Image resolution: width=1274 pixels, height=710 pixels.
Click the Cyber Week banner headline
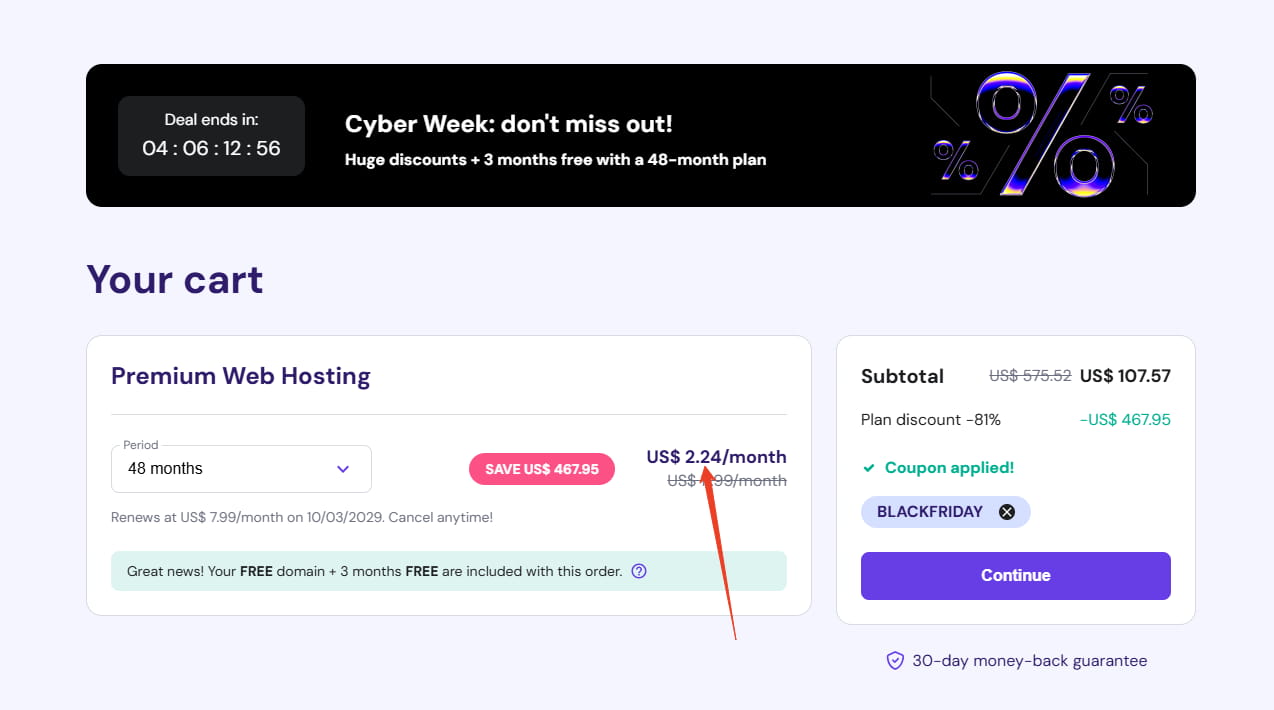click(507, 124)
